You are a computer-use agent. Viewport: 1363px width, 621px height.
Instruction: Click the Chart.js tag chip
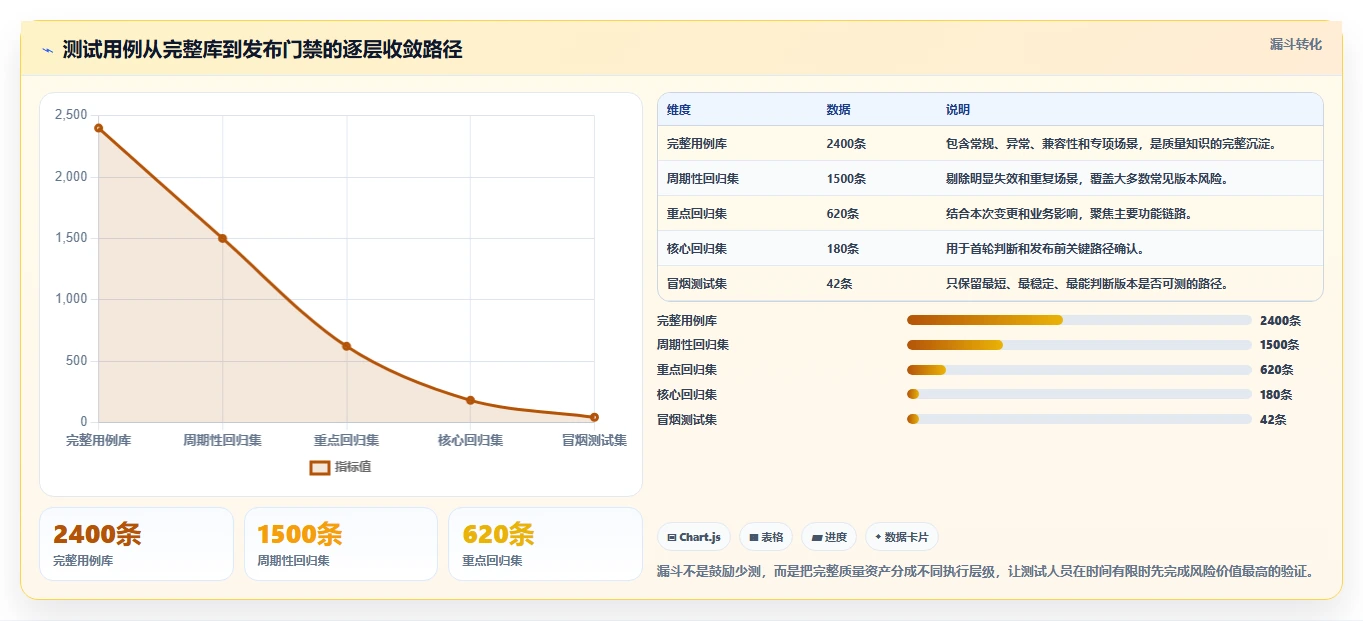coord(694,537)
